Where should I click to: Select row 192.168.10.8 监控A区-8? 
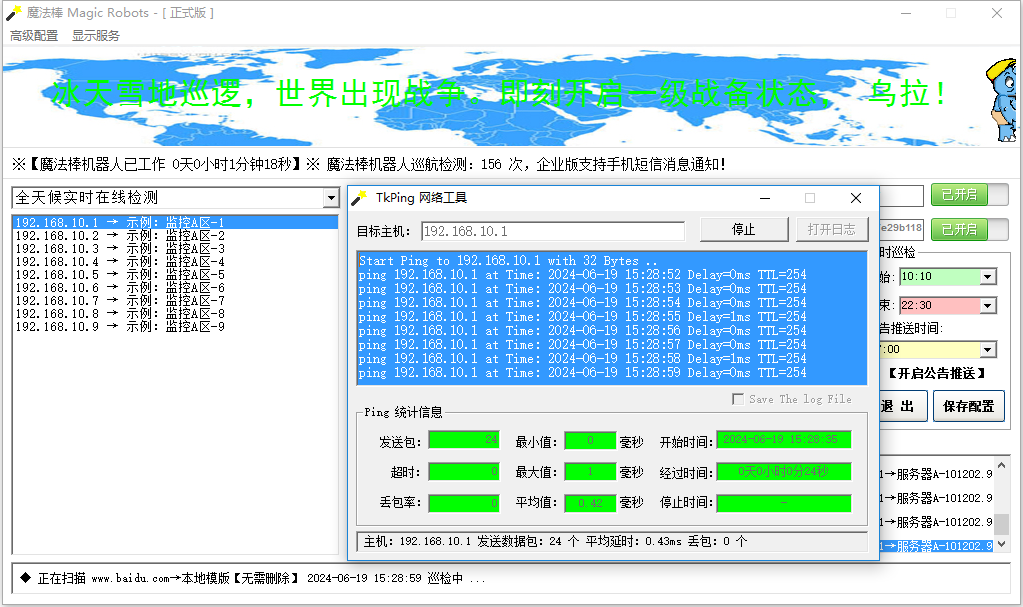coord(175,314)
